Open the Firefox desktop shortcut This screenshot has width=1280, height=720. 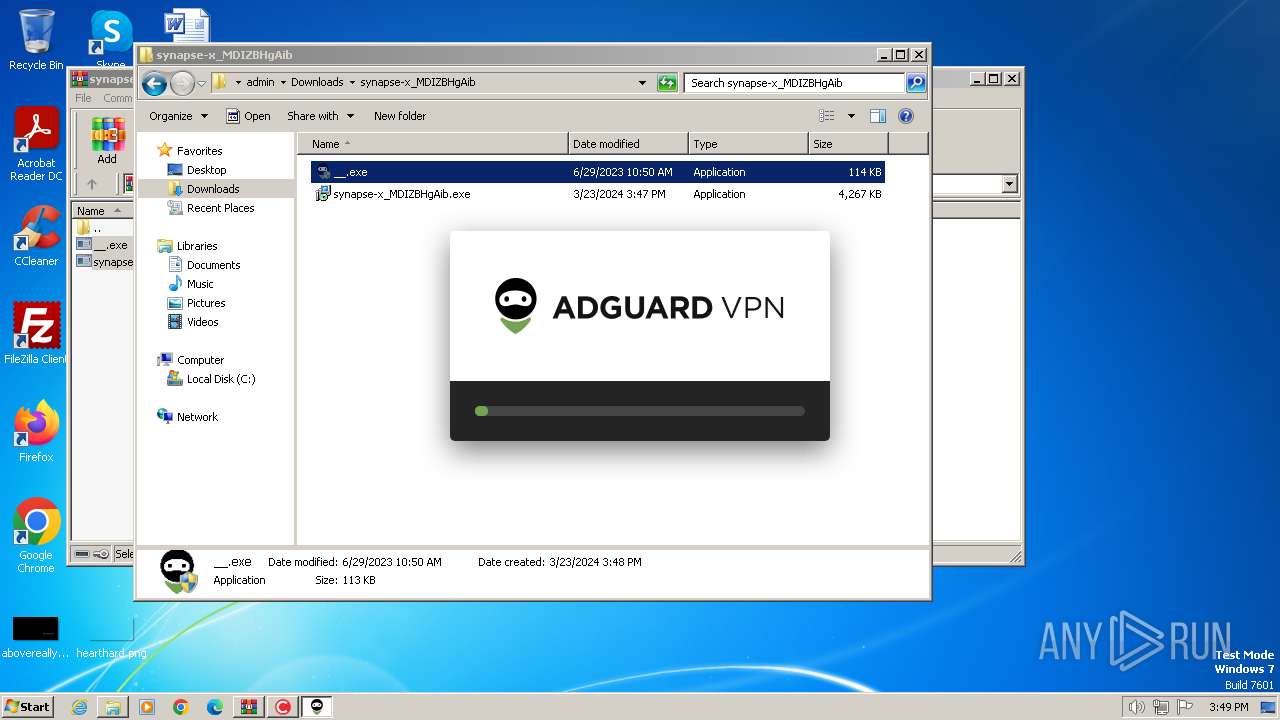(36, 432)
